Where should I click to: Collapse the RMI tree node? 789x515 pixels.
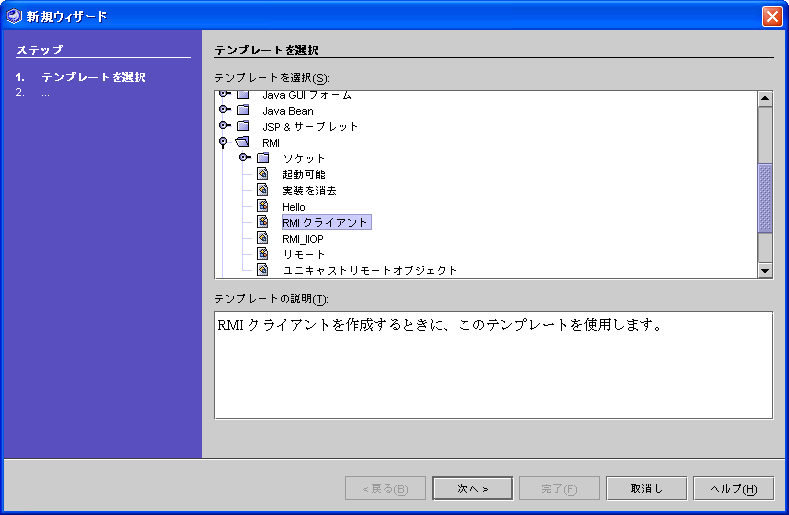pyautogui.click(x=224, y=143)
